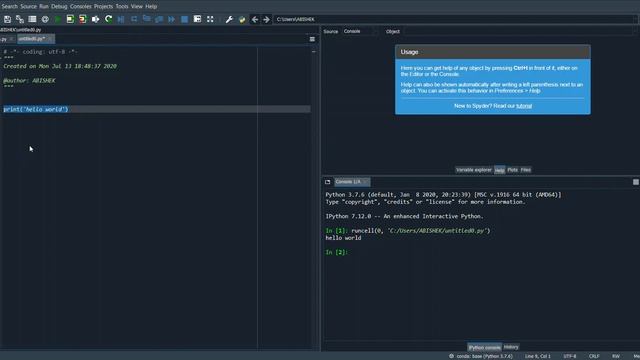Run cell and advance icon
The image size is (640, 360).
pyautogui.click(x=83, y=19)
